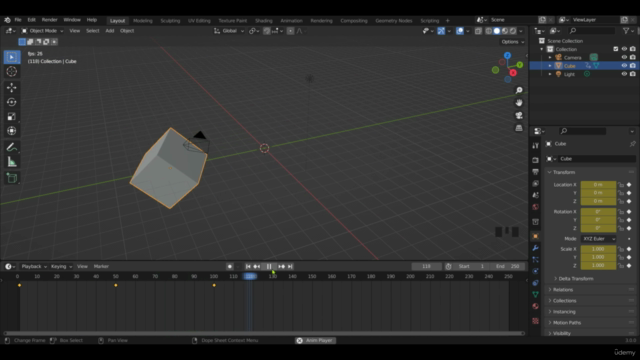640x360 pixels.
Task: Switch to the Shading workspace tab
Action: coord(264,21)
